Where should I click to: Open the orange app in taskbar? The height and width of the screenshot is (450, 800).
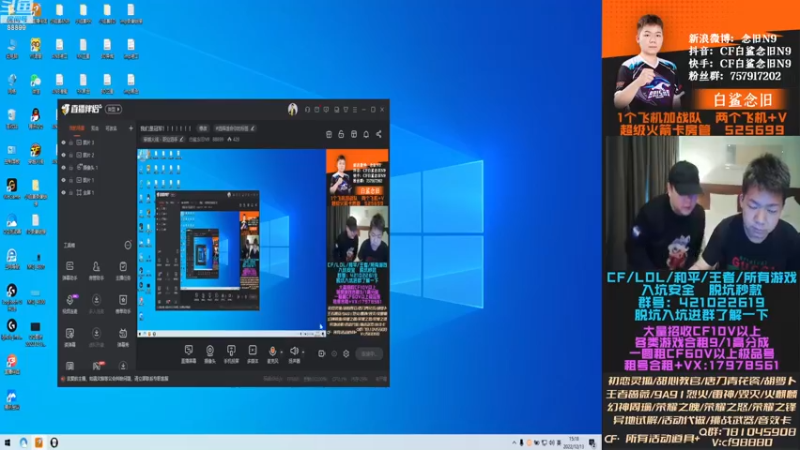pos(39,442)
